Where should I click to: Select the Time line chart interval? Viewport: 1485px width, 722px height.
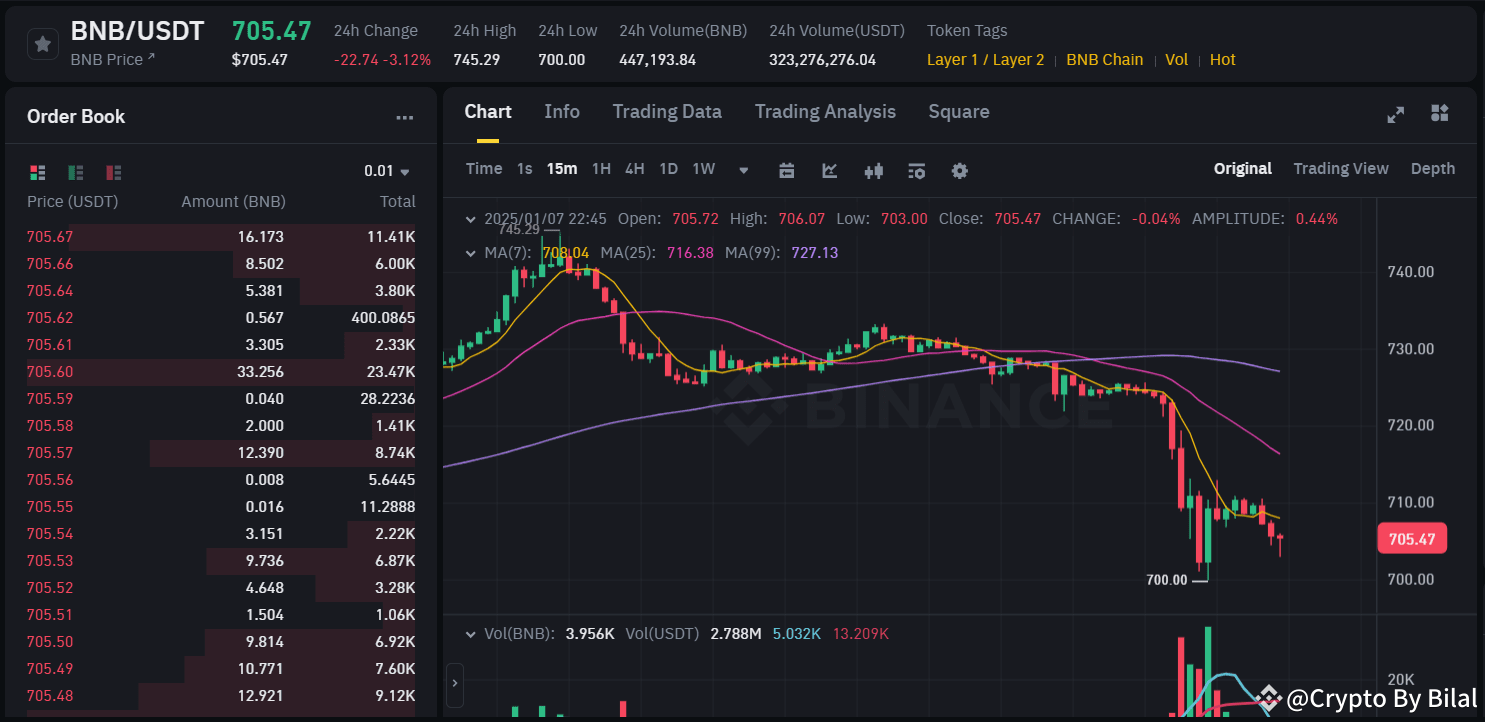click(x=484, y=169)
